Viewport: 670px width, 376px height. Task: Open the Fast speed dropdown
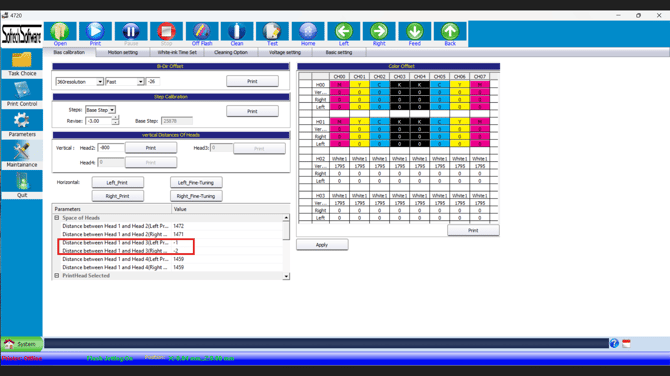pos(125,82)
